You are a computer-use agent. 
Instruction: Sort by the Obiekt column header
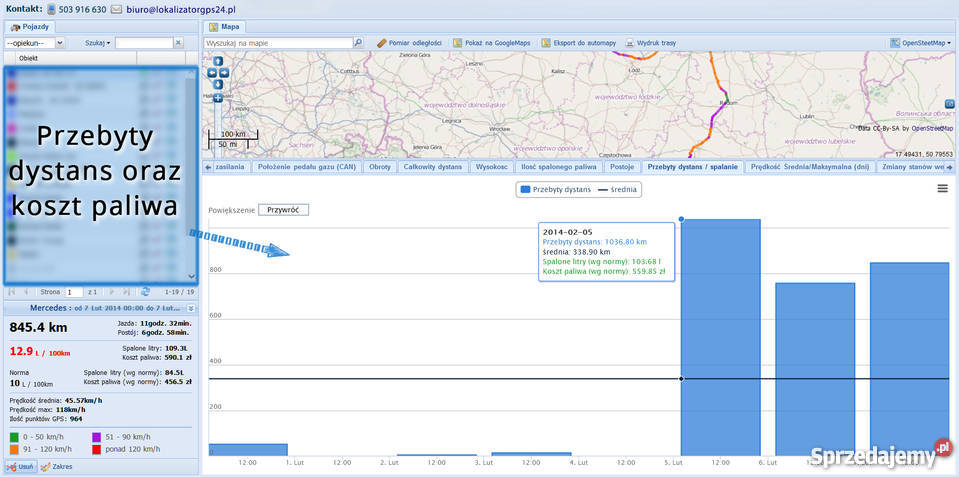tap(76, 58)
